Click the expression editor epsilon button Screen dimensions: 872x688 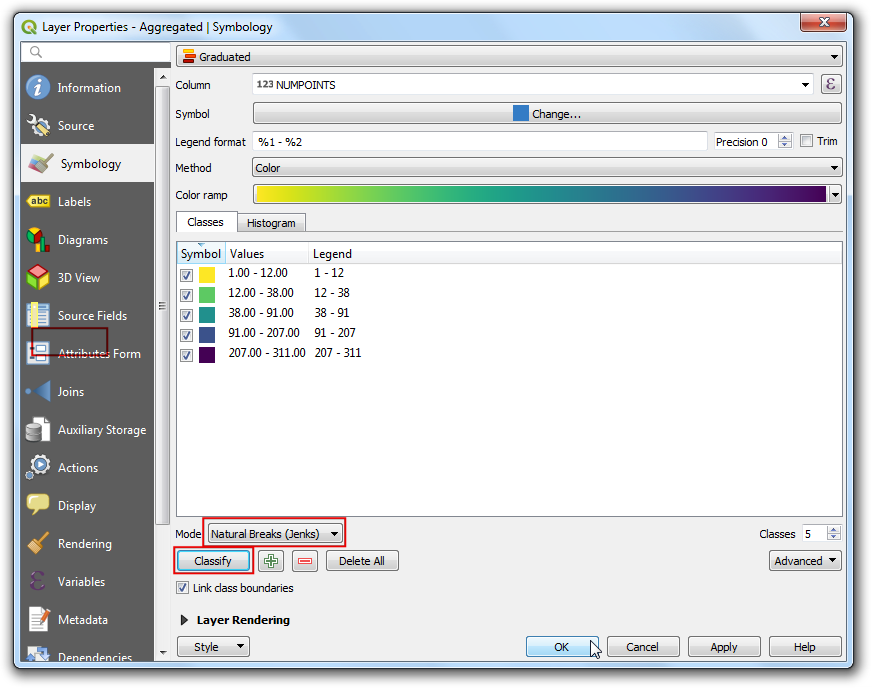point(831,85)
